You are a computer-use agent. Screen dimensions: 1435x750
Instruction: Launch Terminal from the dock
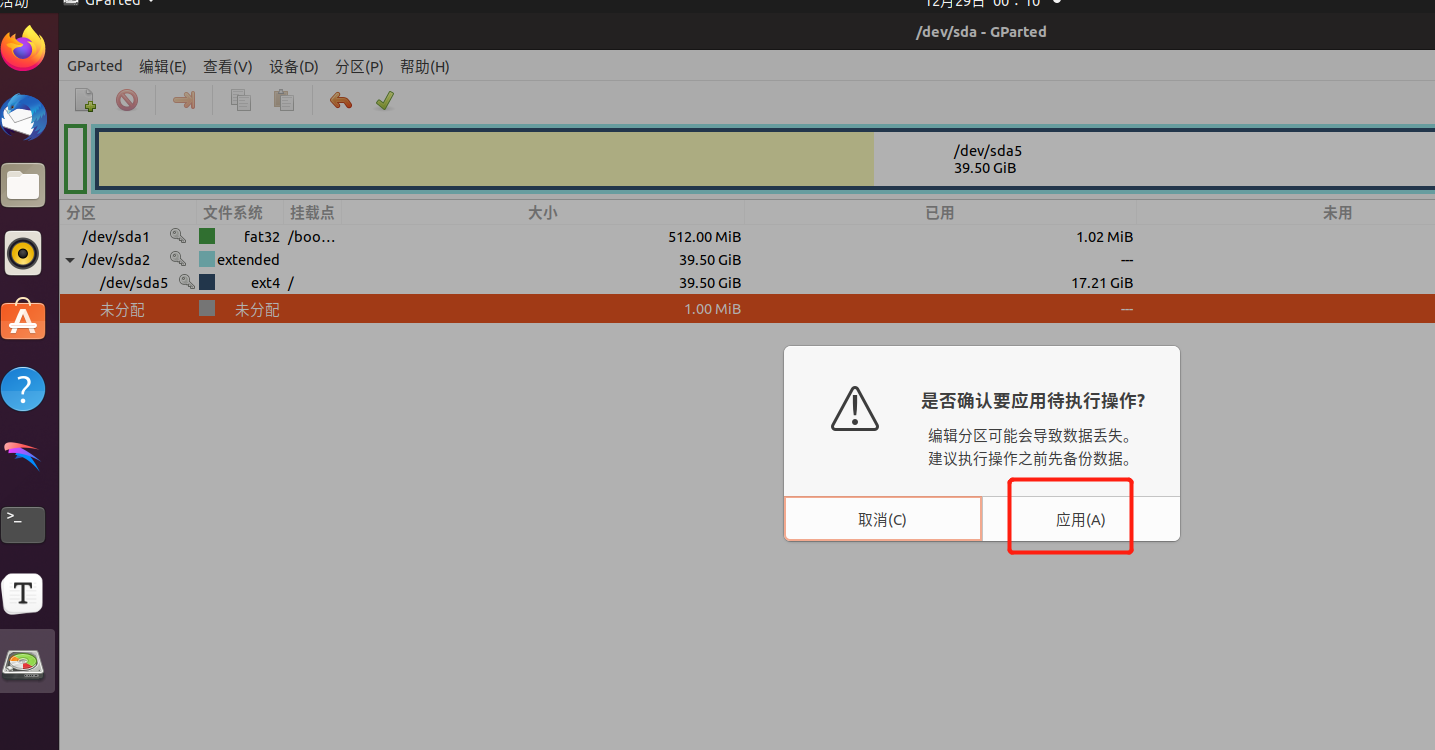point(23,523)
